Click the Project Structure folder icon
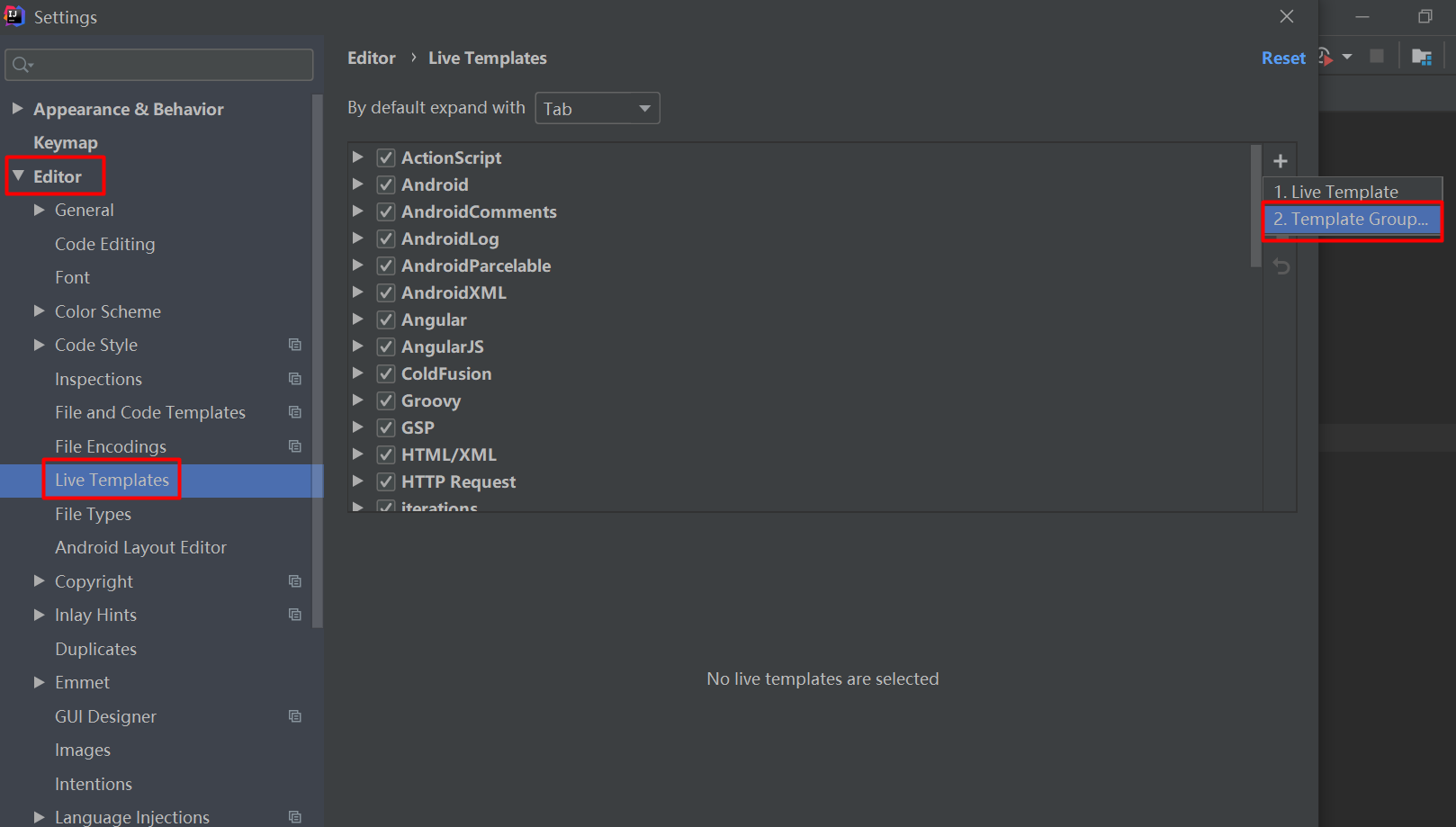Viewport: 1456px width, 827px height. click(x=1421, y=58)
